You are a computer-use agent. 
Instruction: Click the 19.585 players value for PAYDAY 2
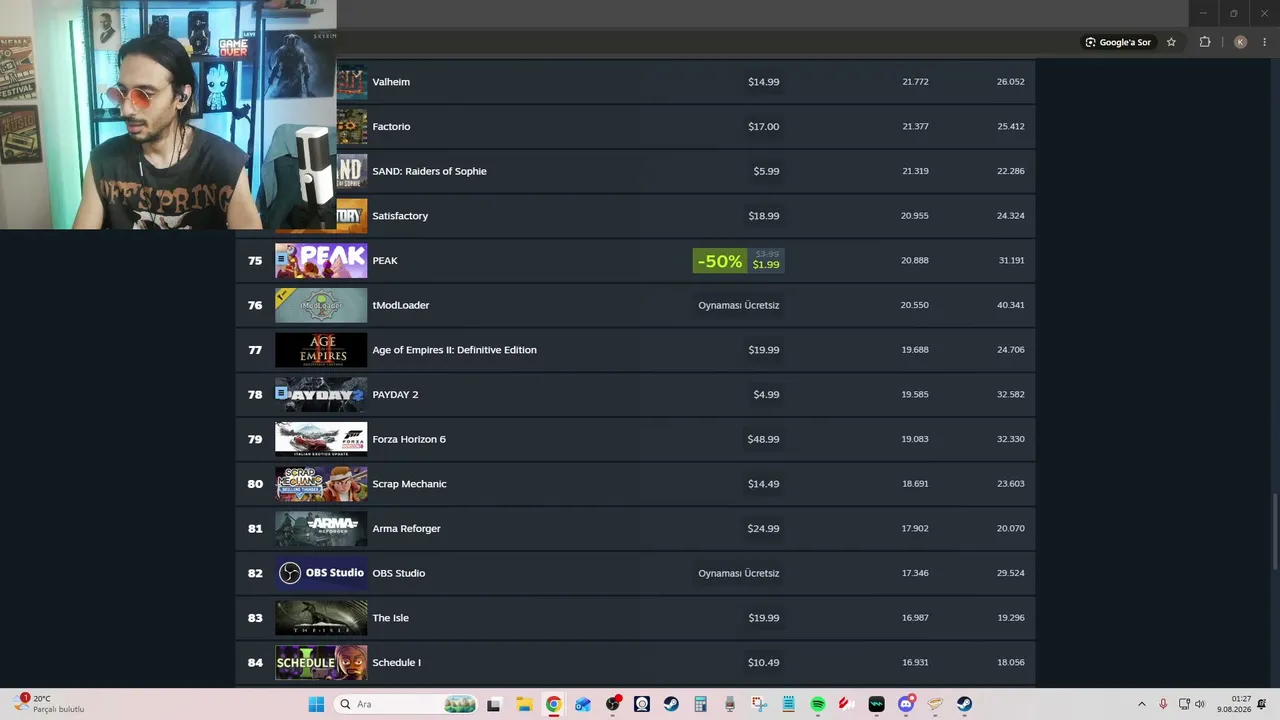tap(915, 395)
